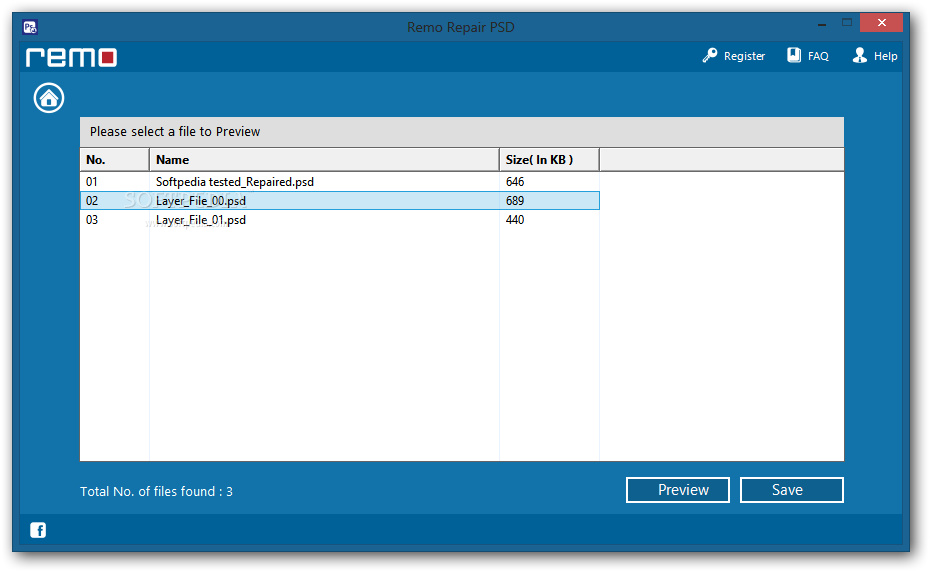930x572 pixels.
Task: Sort by the Size( In KB ) header
Action: pyautogui.click(x=549, y=160)
